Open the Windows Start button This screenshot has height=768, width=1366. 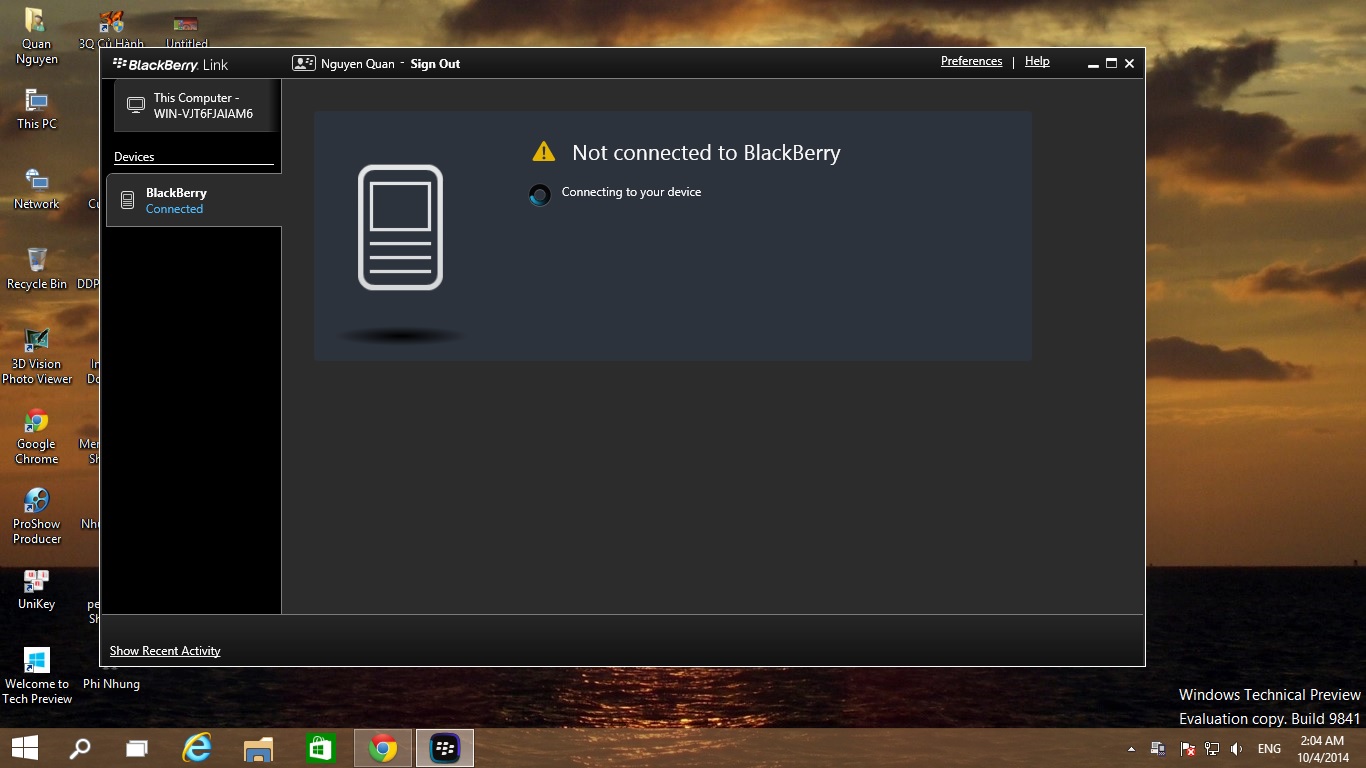tap(24, 748)
